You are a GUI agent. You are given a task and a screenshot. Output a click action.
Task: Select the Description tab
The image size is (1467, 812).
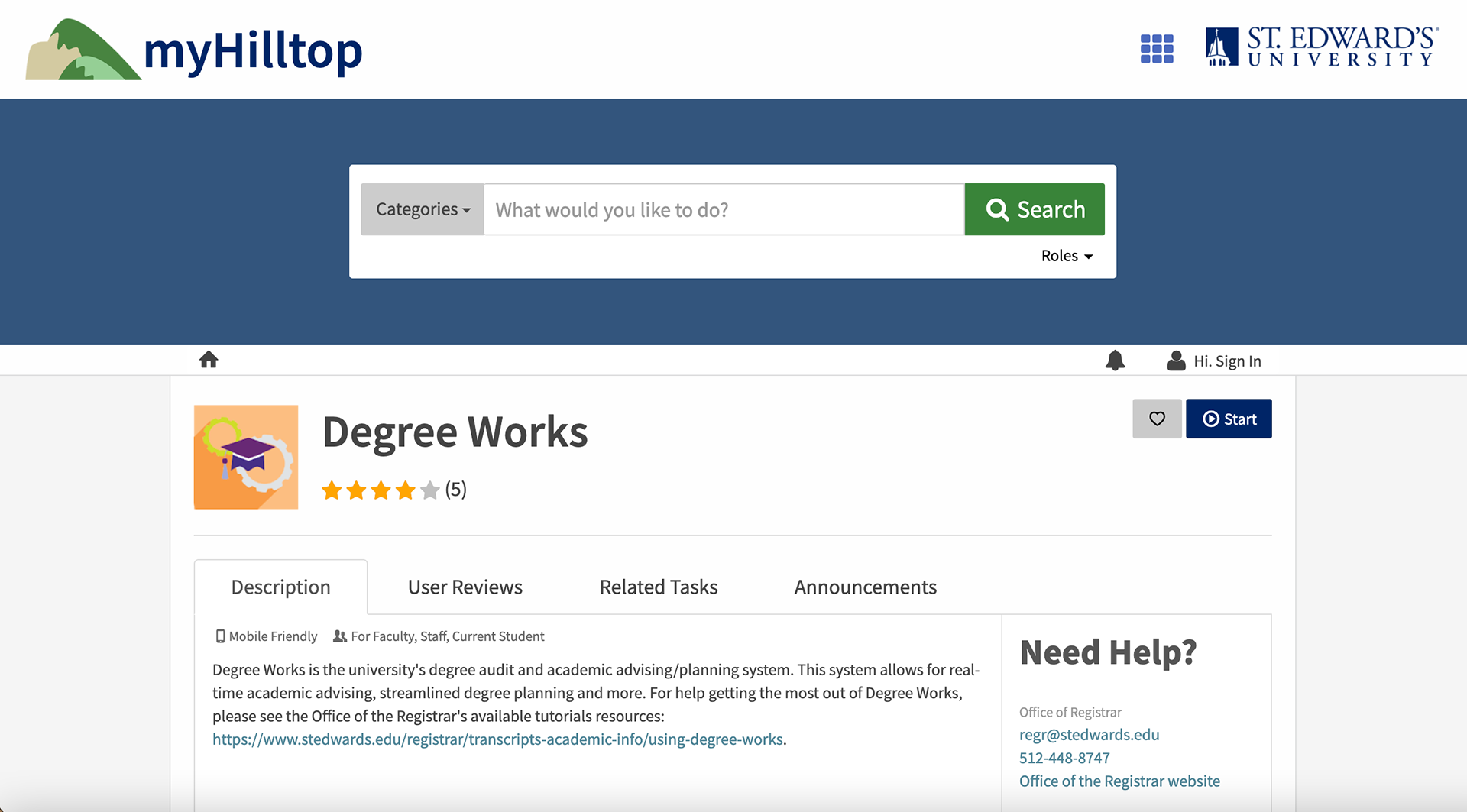point(280,587)
